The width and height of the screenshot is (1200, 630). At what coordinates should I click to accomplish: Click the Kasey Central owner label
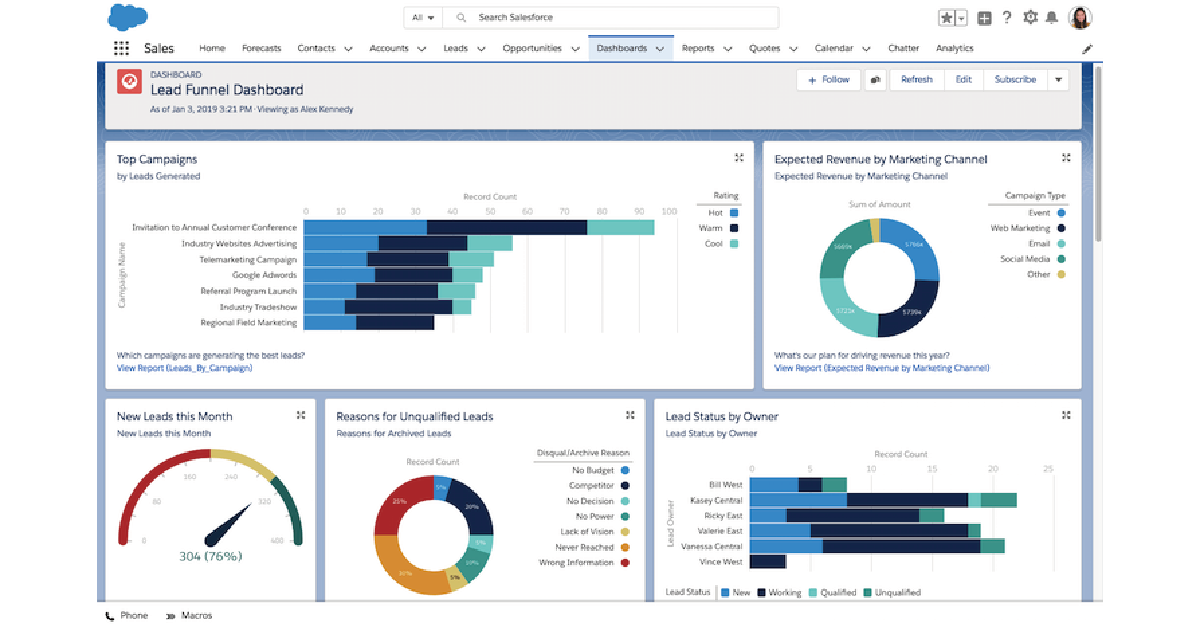click(x=716, y=500)
